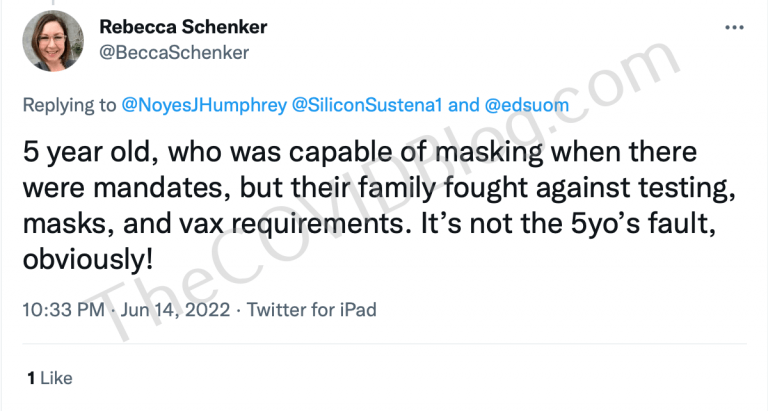
Task: Open the @edsuom mention
Action: (527, 105)
